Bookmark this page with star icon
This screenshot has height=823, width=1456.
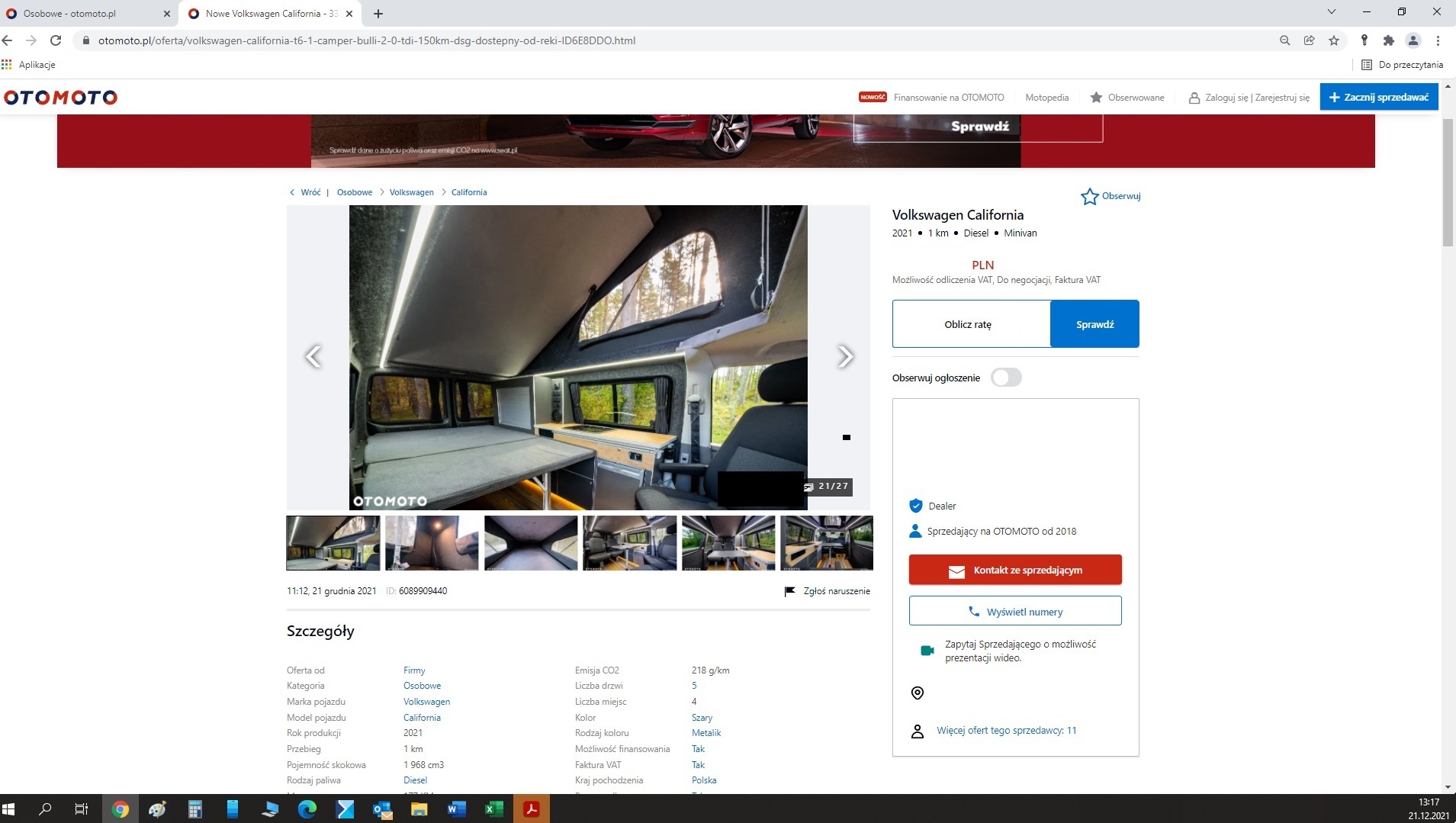[1333, 40]
